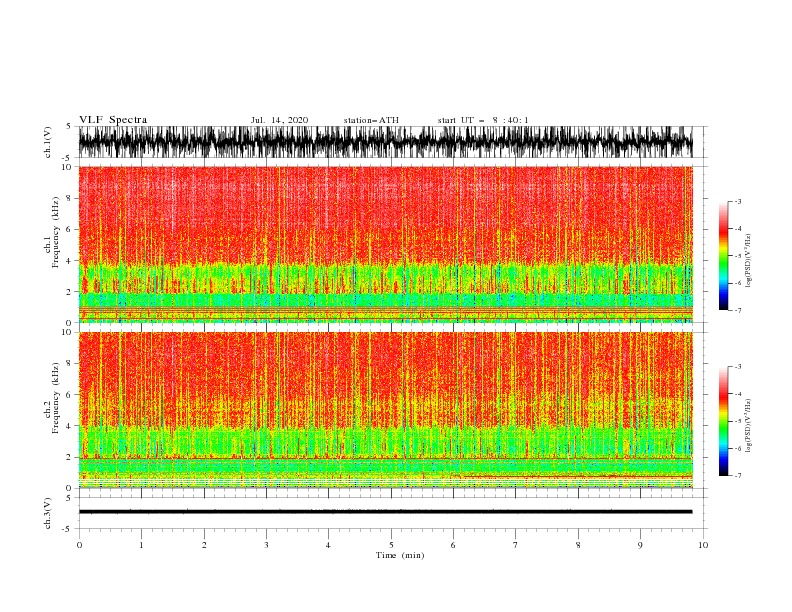
Task: Click the "7" tick on the Time axis
Action: pos(516,545)
